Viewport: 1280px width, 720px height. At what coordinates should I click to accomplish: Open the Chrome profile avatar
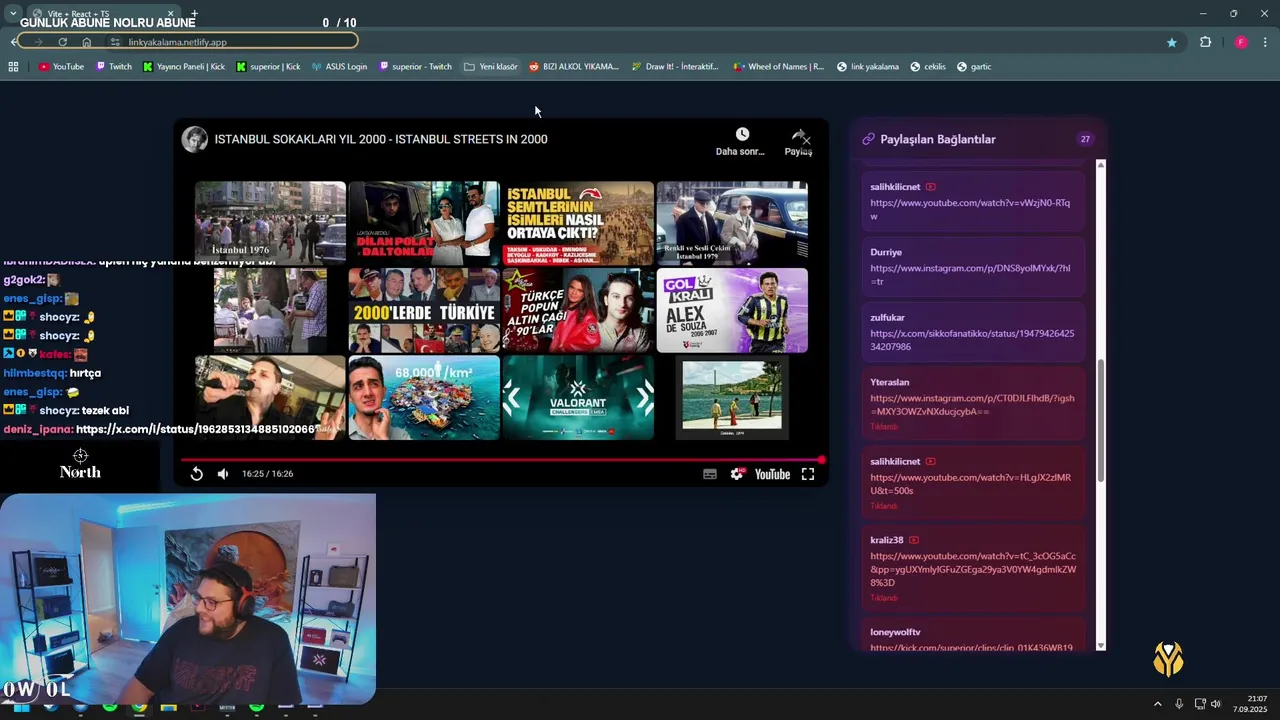coord(1241,42)
